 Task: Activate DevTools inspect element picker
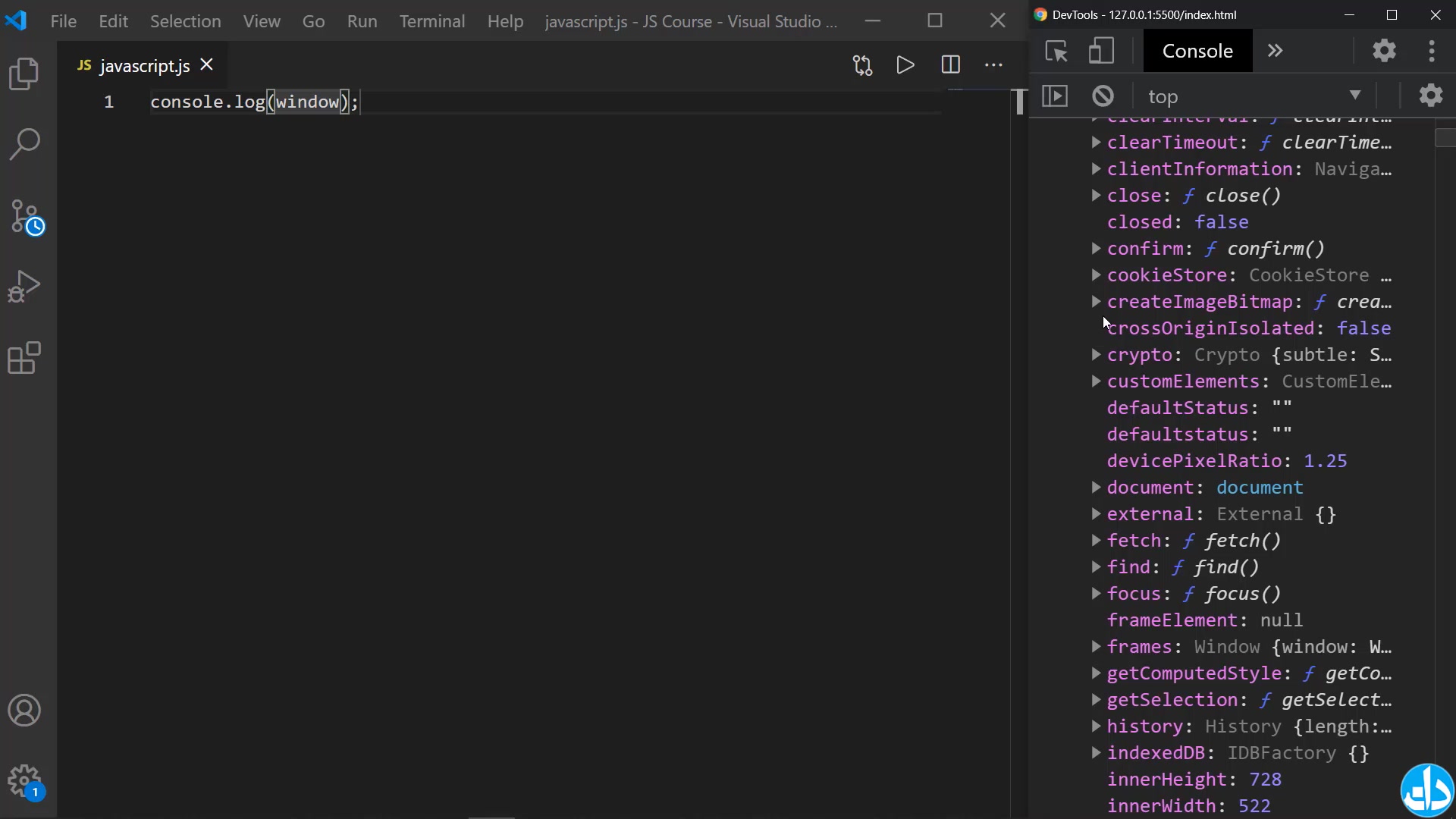(1056, 51)
